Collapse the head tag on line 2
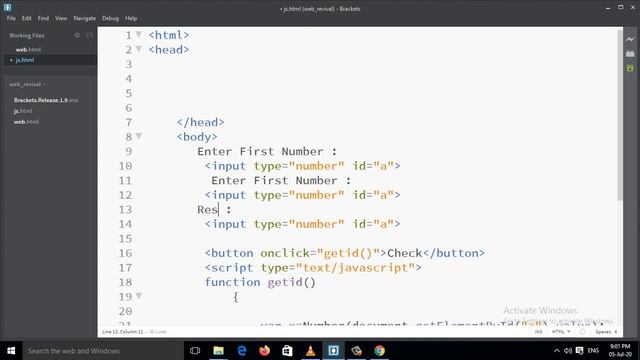This screenshot has height=360, width=640. coord(139,49)
